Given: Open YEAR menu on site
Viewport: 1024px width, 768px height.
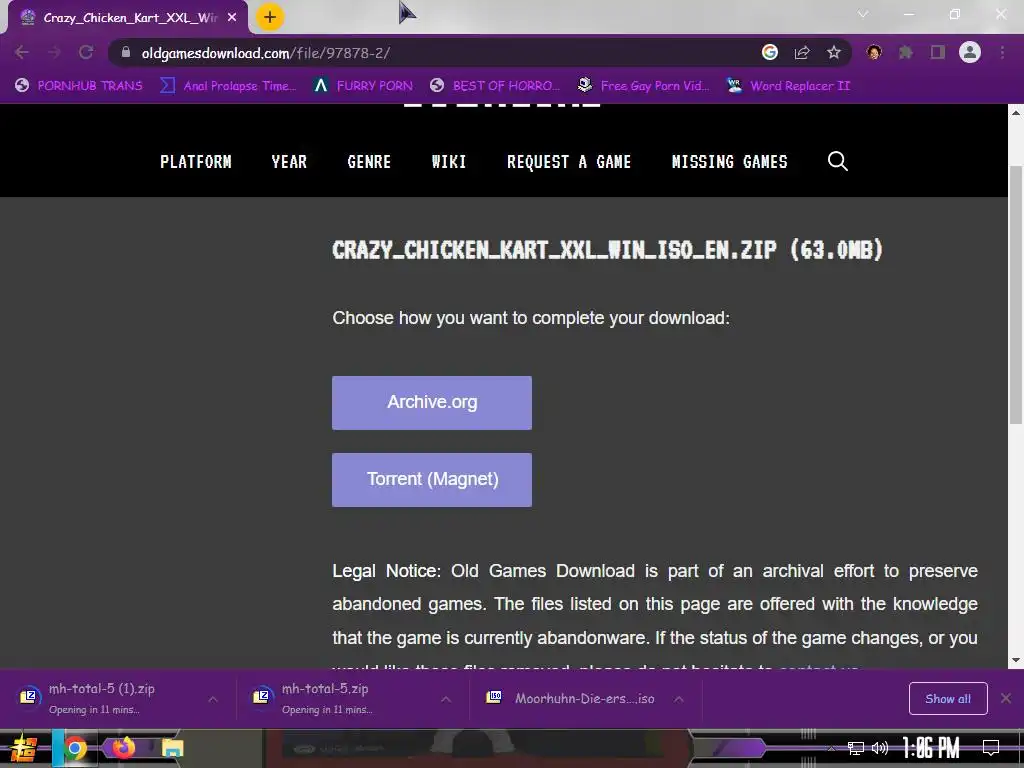Looking at the screenshot, I should click(289, 161).
